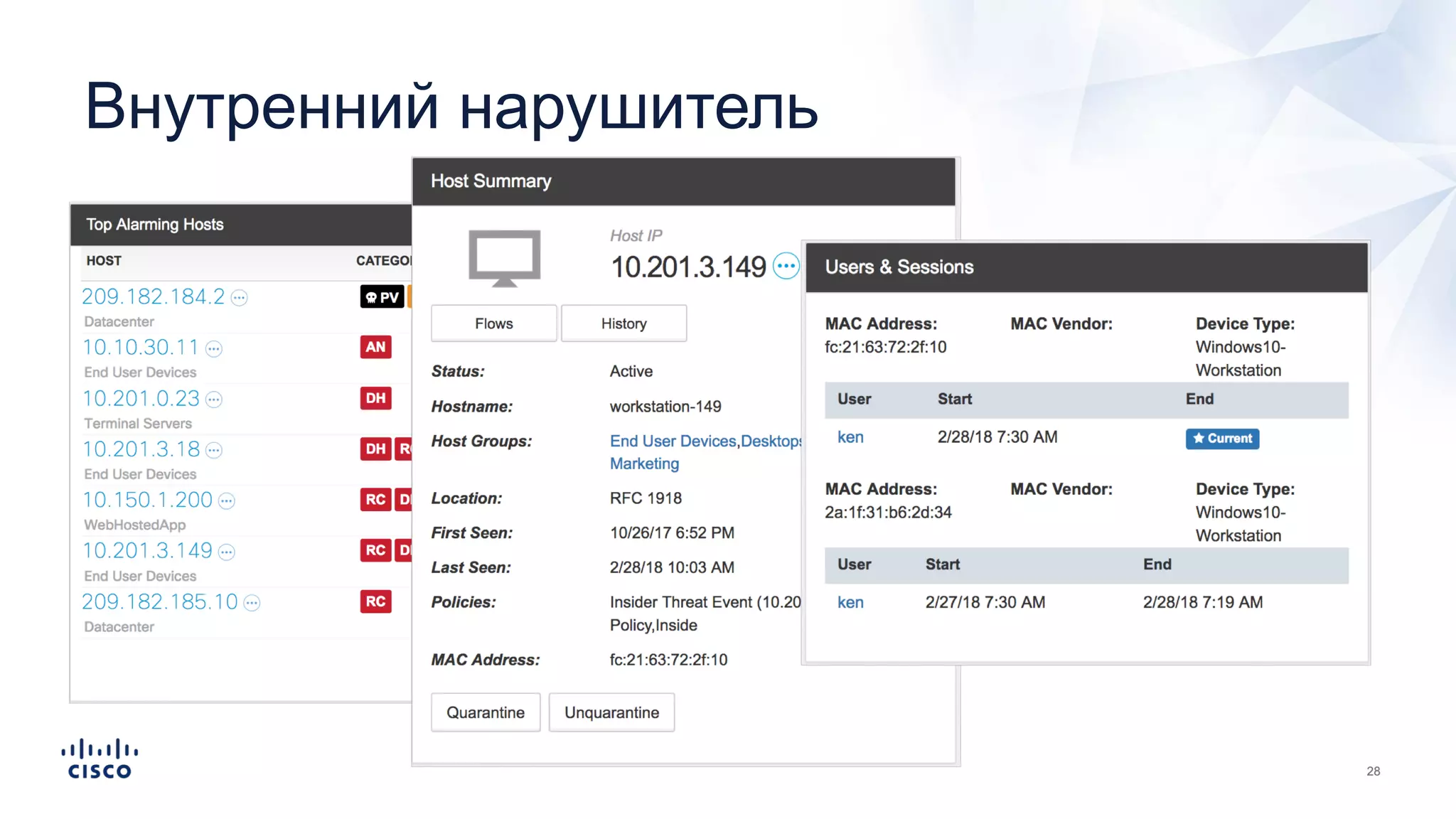Open options icon beside 10.201.3.149 in host list
The height and width of the screenshot is (819, 1456).
coord(227,552)
